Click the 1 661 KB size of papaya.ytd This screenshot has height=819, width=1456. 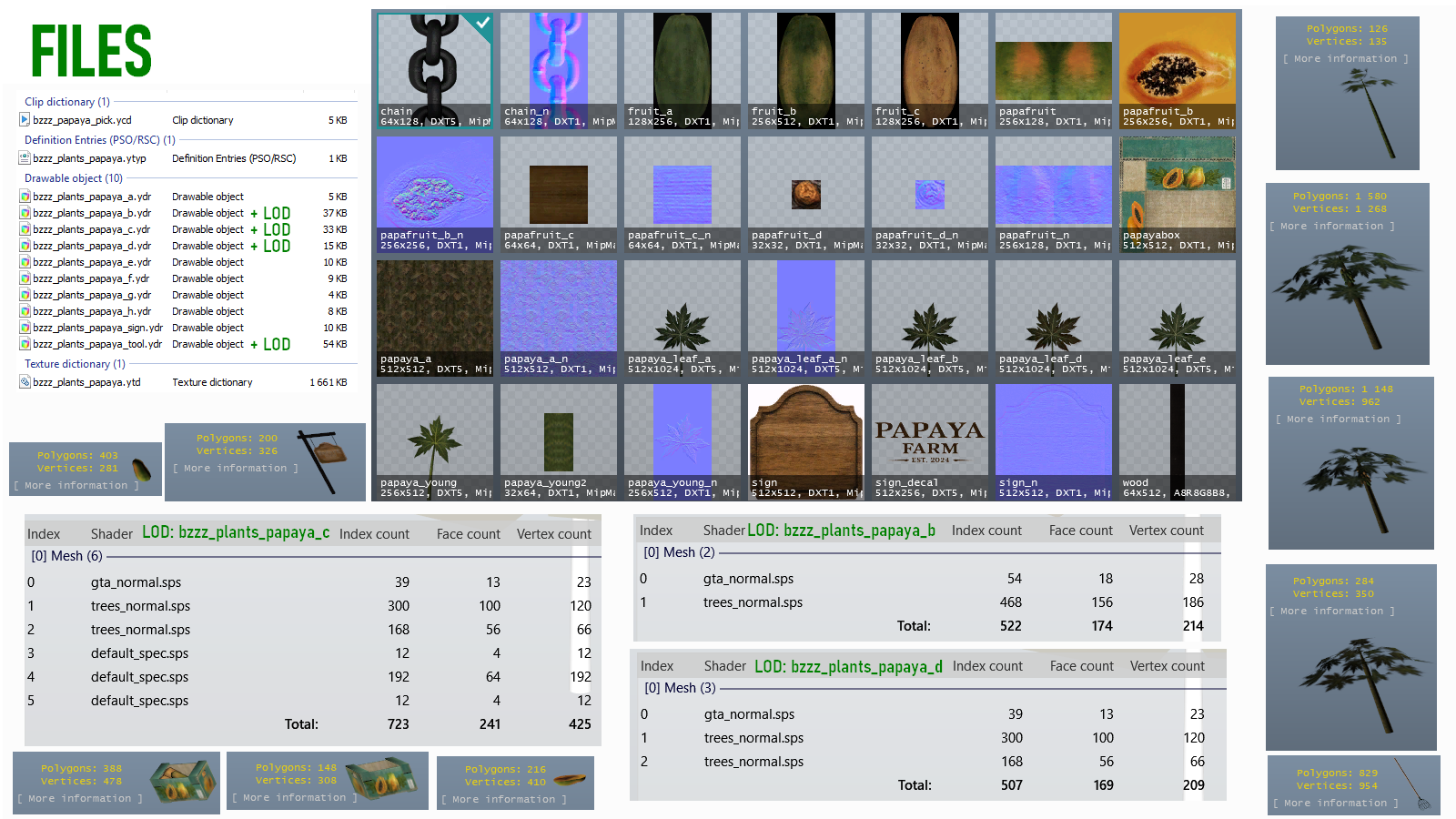[329, 382]
